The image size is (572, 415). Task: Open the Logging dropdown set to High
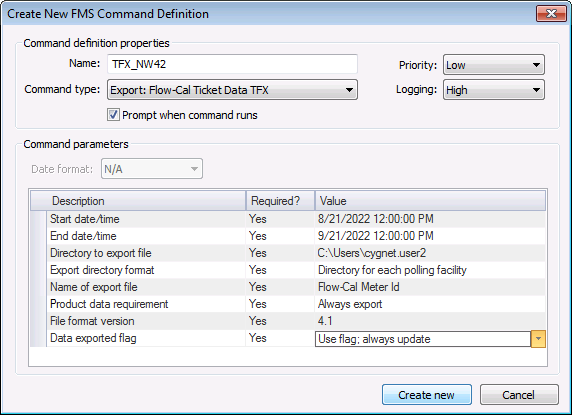tap(494, 90)
